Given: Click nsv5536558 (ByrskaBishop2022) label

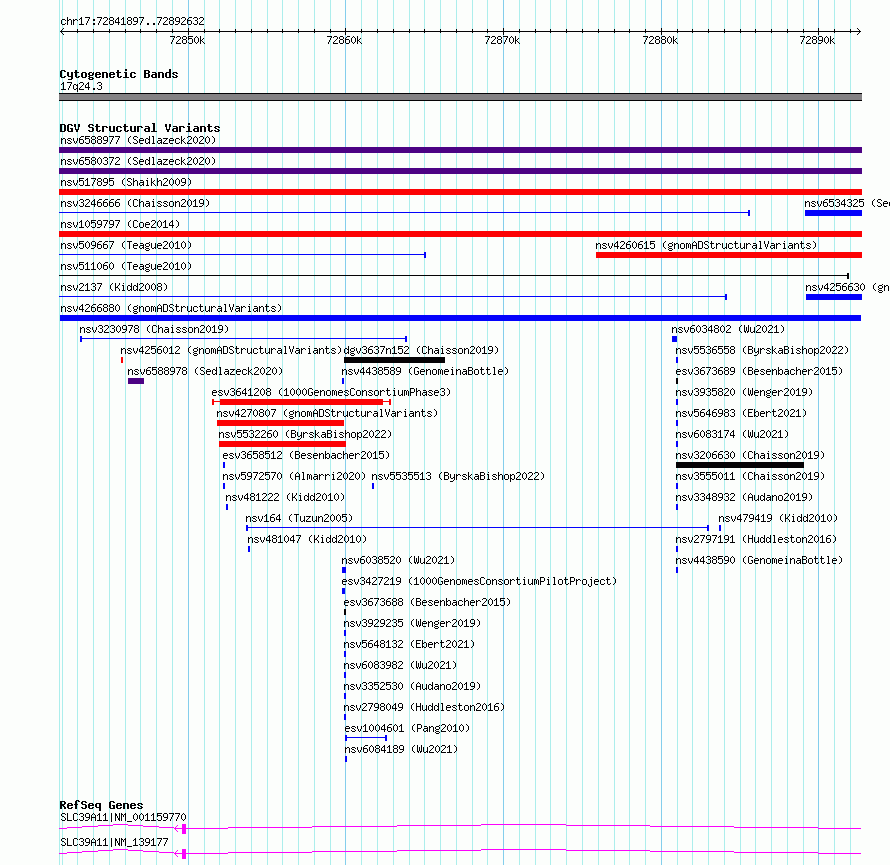Looking at the screenshot, I should (762, 350).
